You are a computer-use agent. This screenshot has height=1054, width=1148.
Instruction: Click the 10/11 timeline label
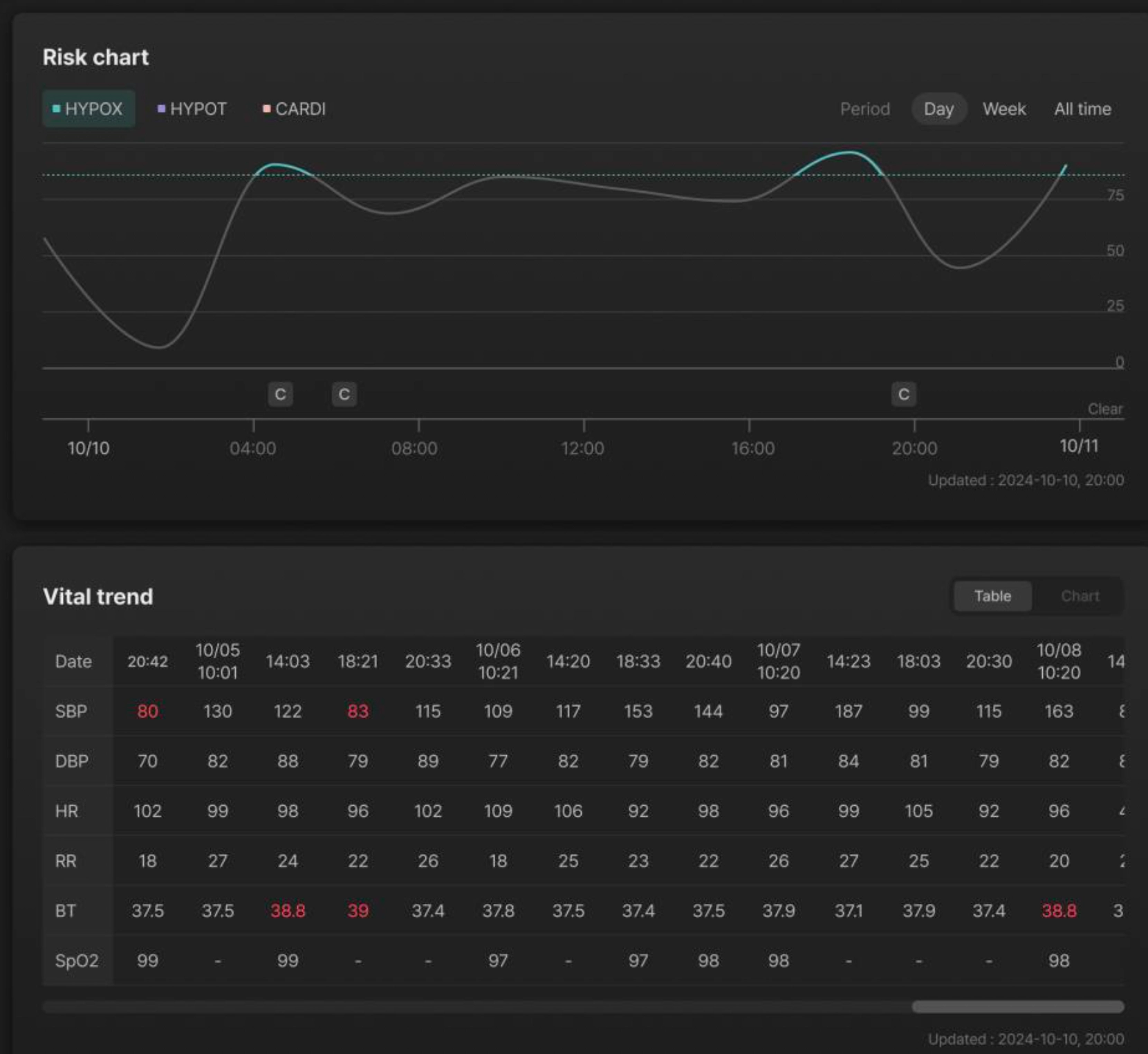1079,446
